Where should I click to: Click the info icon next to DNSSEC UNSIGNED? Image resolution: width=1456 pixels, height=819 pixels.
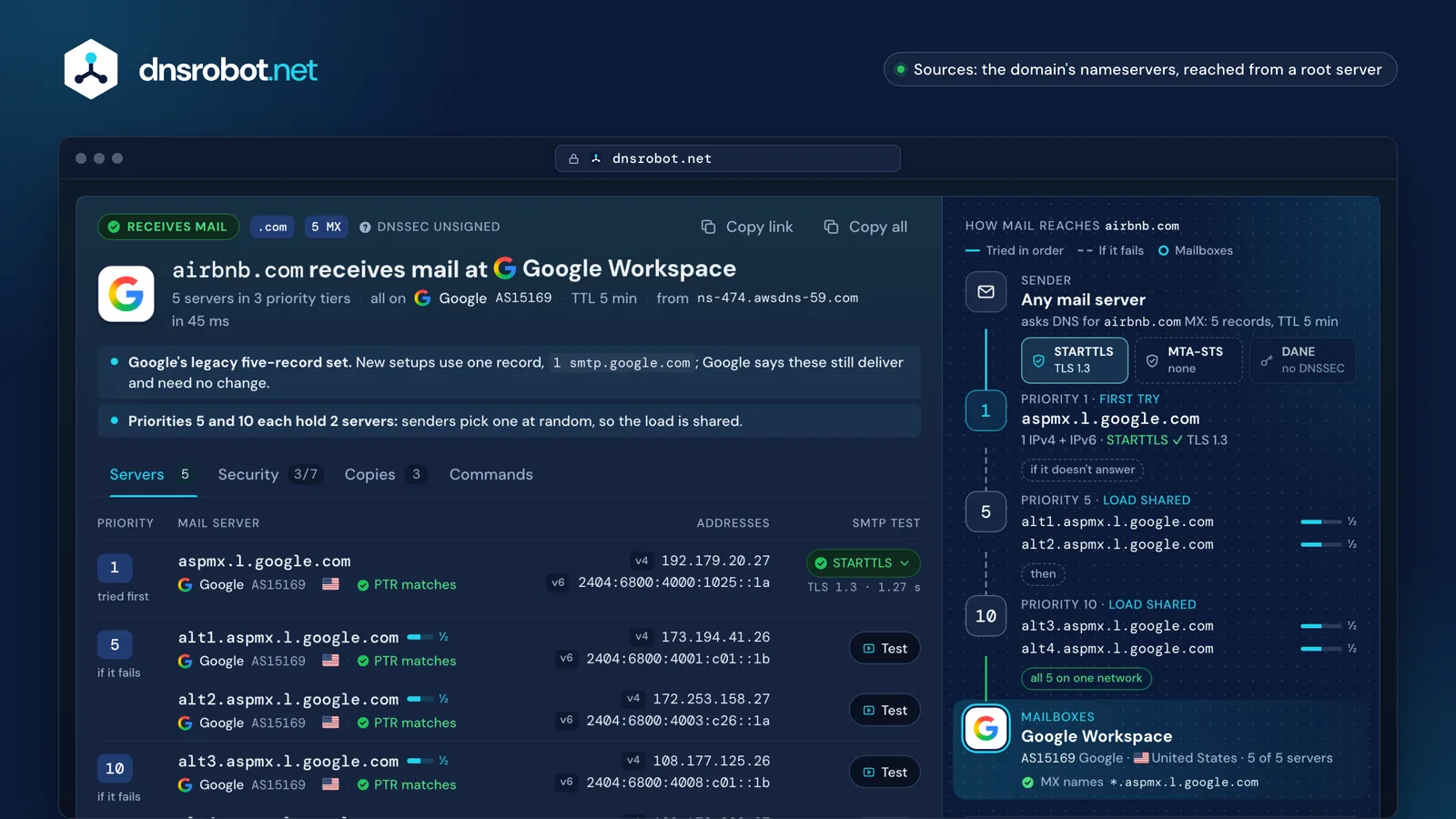click(365, 227)
